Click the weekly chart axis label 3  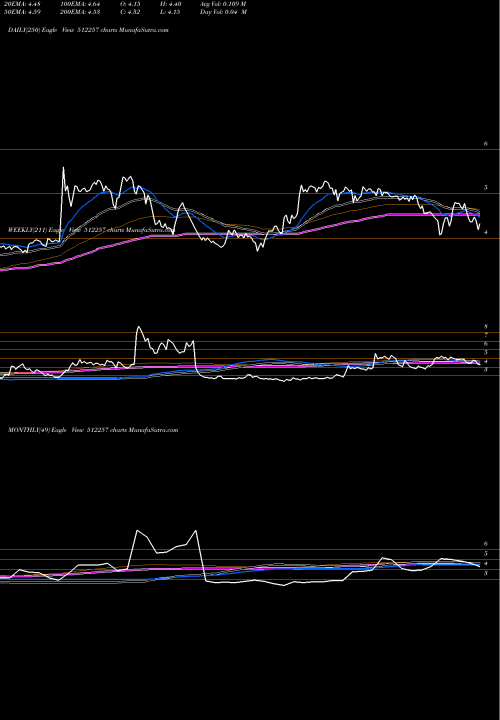tap(486, 370)
